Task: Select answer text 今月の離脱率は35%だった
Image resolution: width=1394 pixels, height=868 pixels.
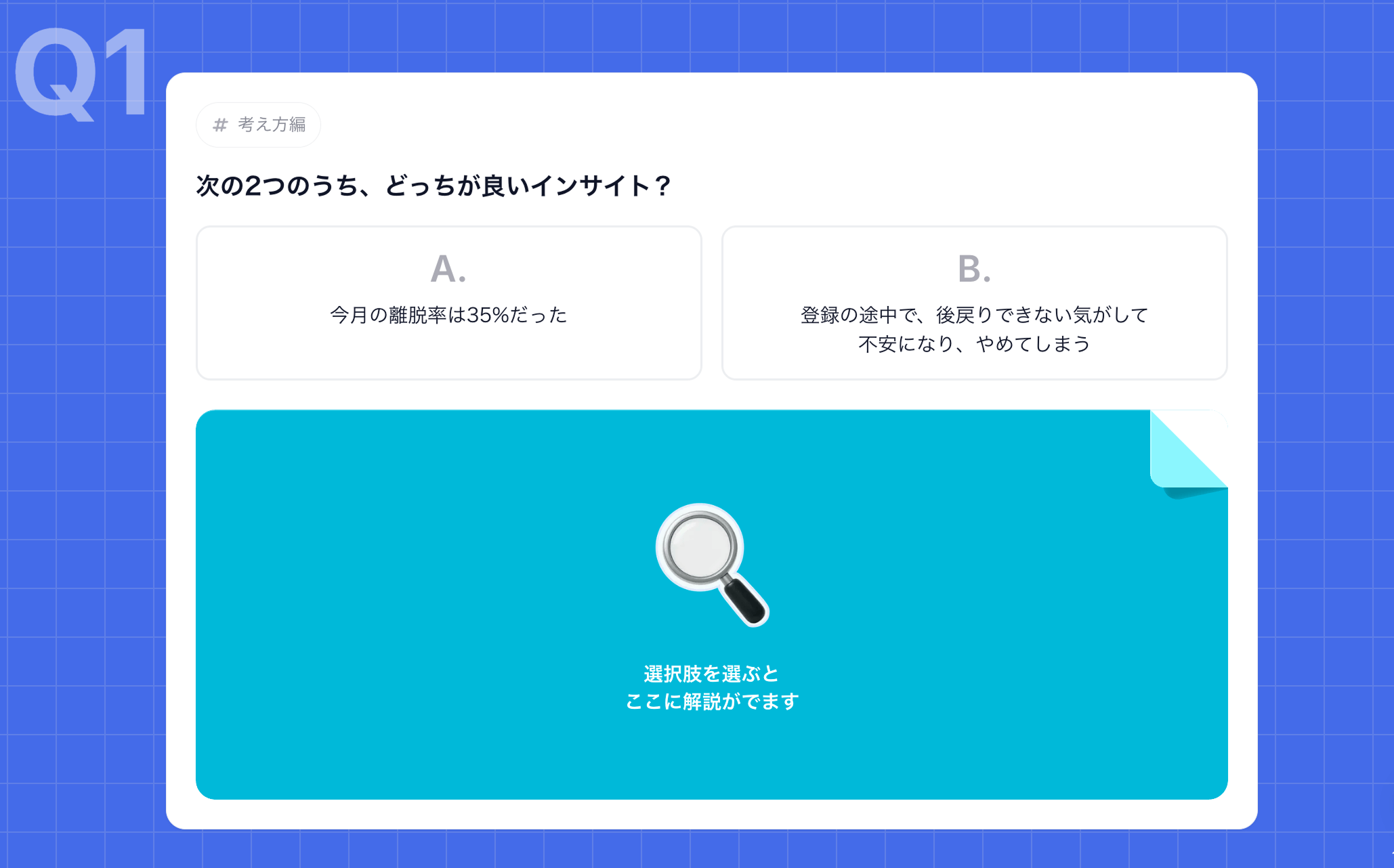Action: point(448,315)
